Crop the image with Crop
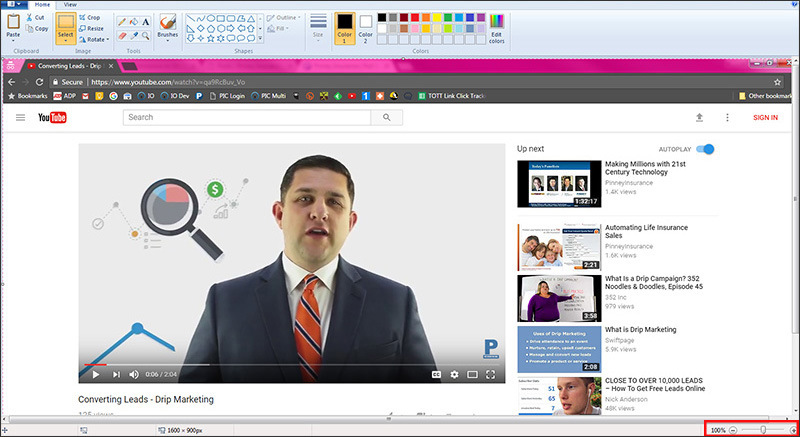This screenshot has height=437, width=800. coord(90,17)
